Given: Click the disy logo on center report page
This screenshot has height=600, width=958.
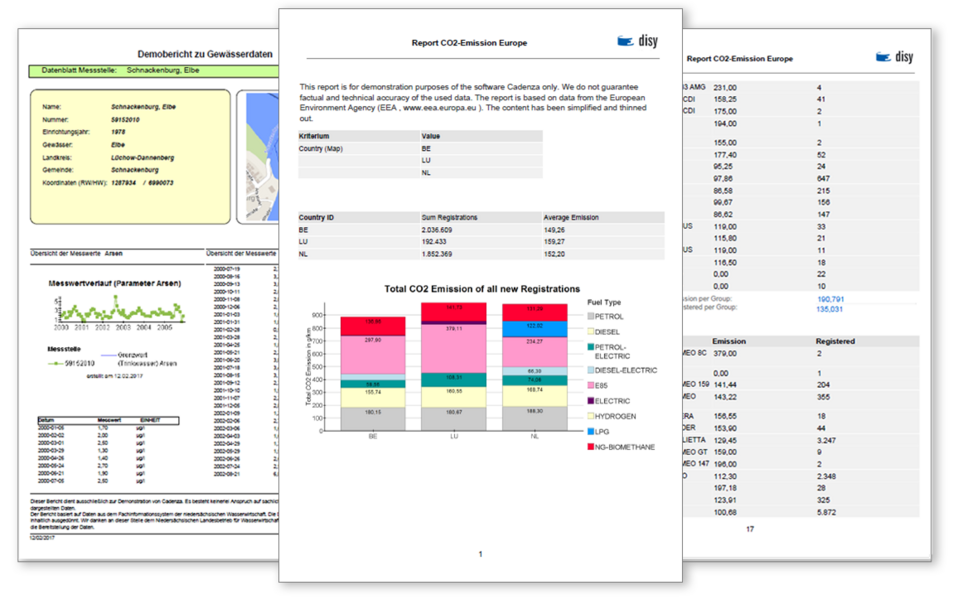Looking at the screenshot, I should click(636, 42).
